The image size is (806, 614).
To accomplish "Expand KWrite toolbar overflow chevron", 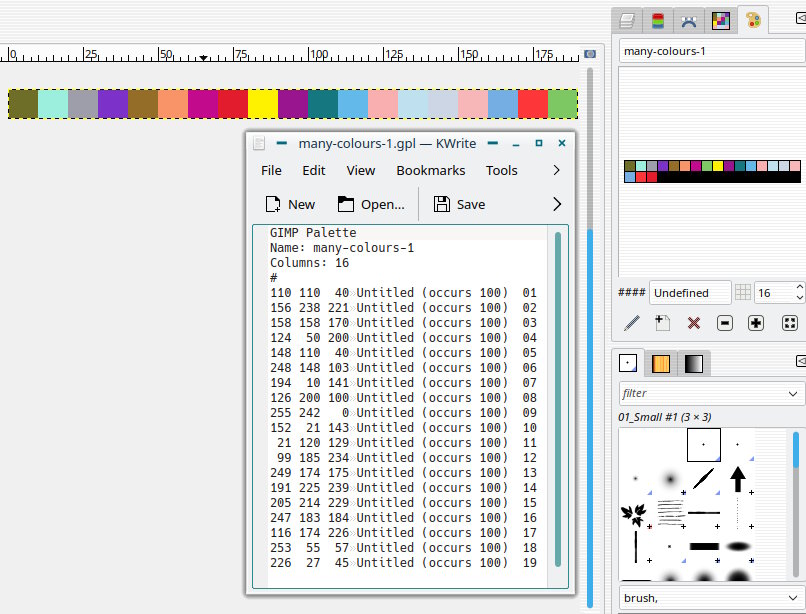I will coord(557,204).
